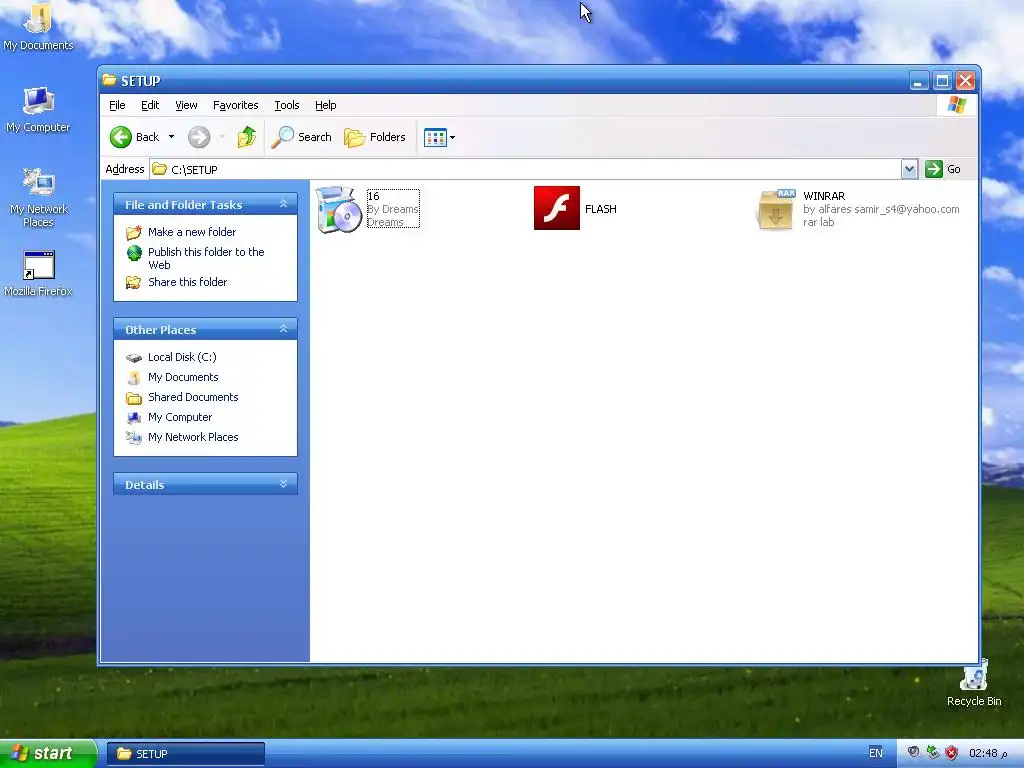This screenshot has height=768, width=1024.
Task: Click the My Computer desktop icon
Action: click(38, 110)
